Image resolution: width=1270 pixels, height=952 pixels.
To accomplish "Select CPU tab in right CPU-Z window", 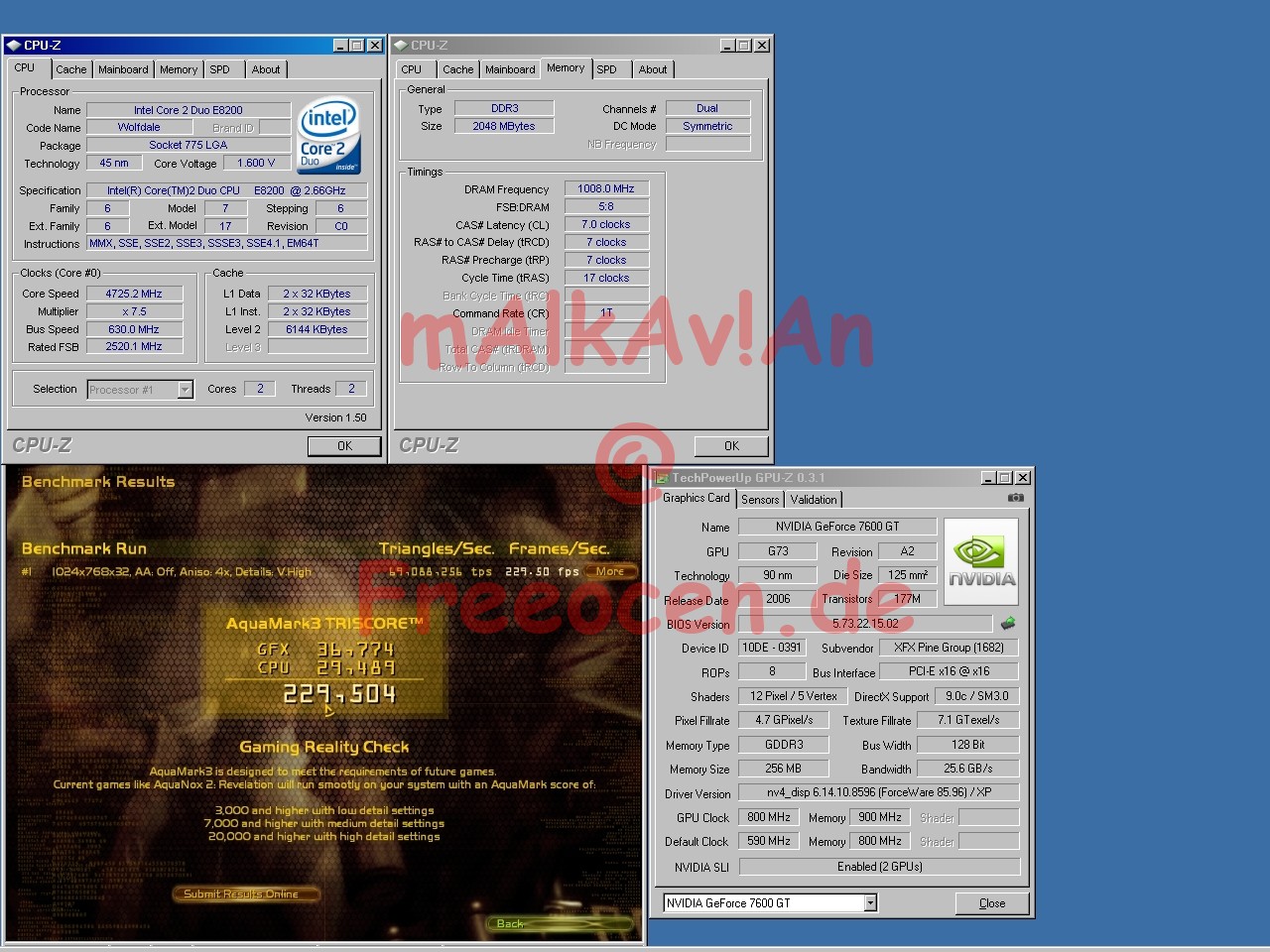I will (412, 69).
